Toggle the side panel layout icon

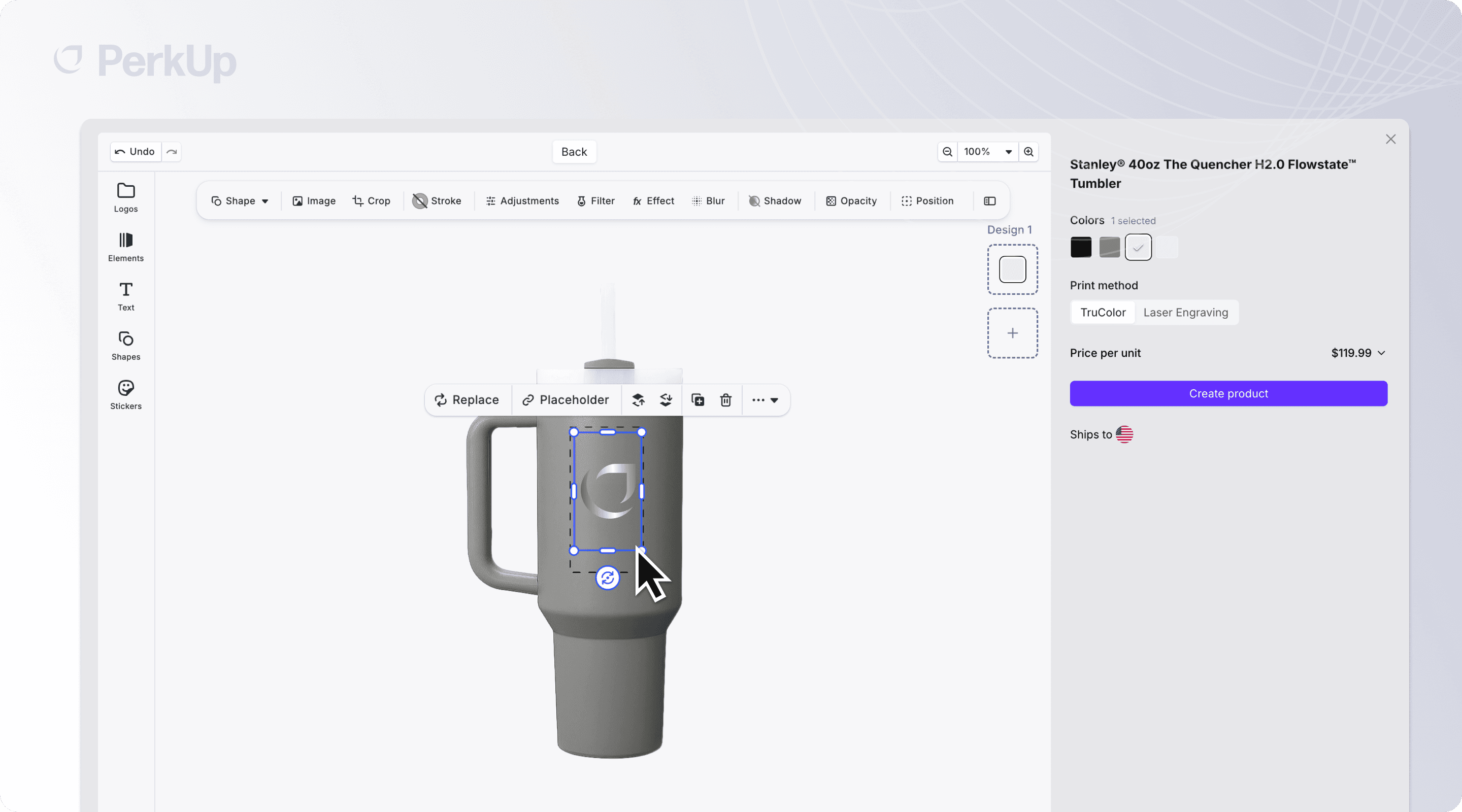tap(990, 201)
